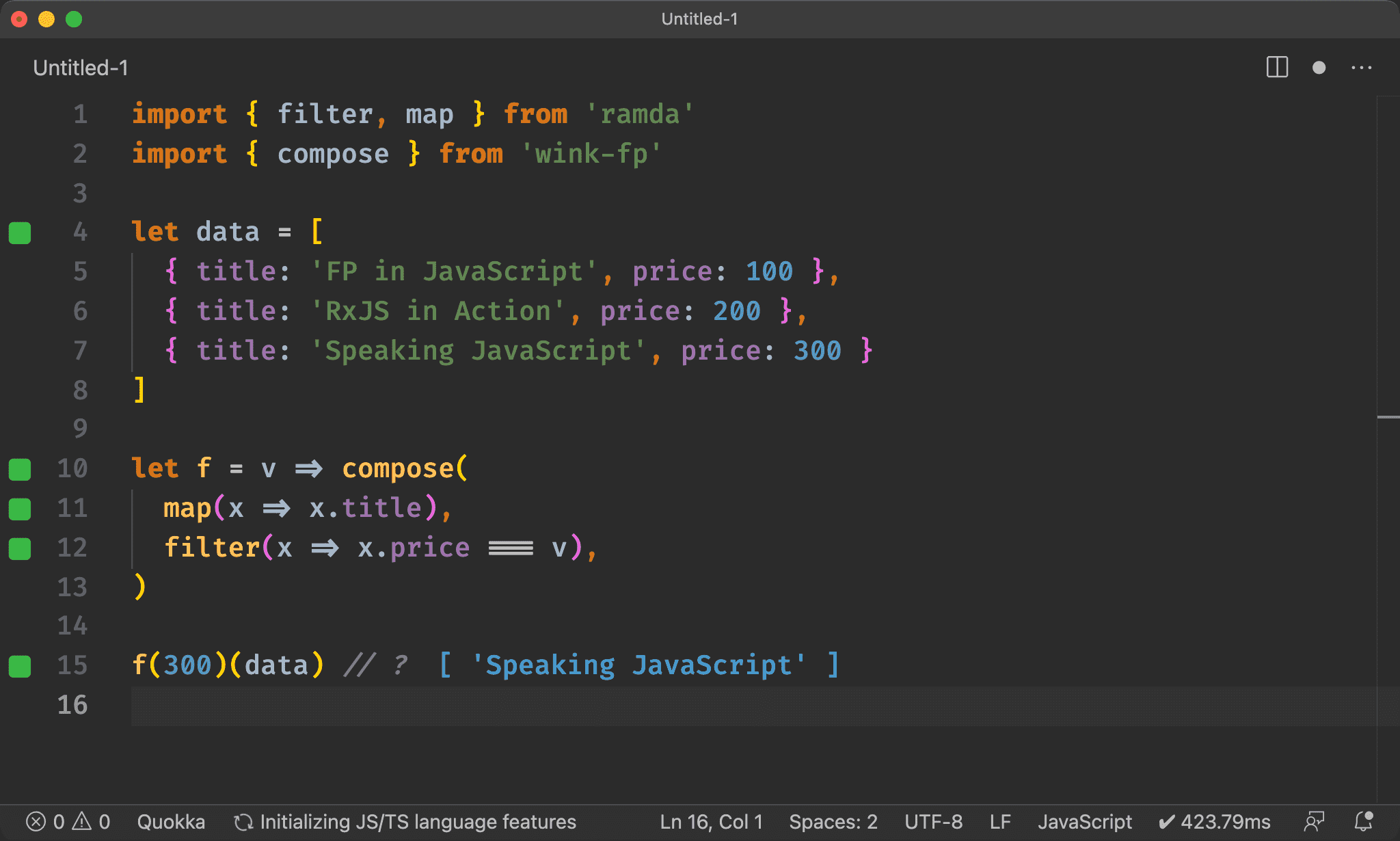The width and height of the screenshot is (1400, 841).
Task: Click Quokka green marker on line 4
Action: [x=20, y=233]
